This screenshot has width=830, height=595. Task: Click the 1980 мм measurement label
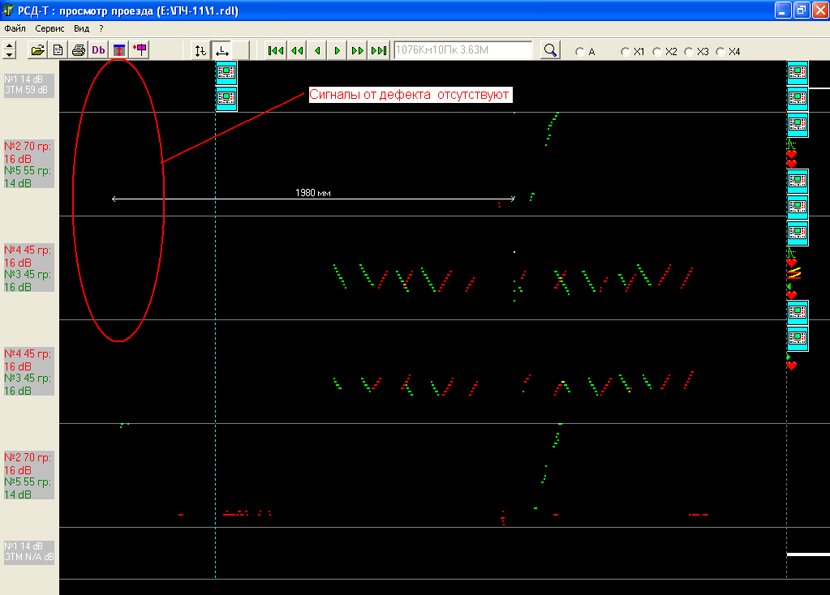pos(313,193)
